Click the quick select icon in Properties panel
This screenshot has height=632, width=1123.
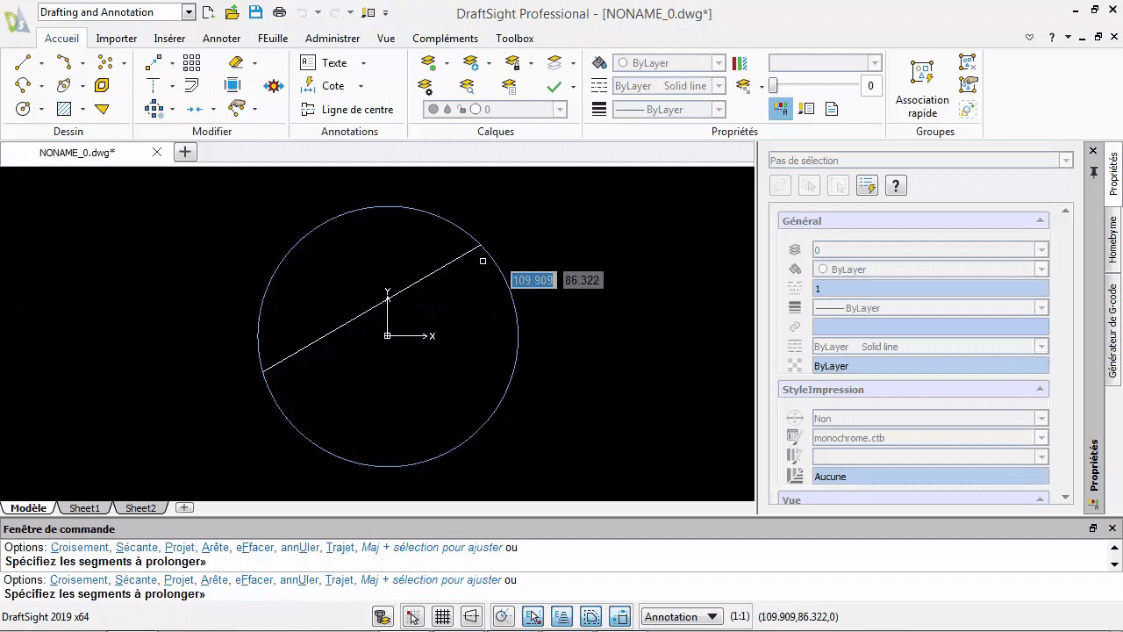coord(867,186)
